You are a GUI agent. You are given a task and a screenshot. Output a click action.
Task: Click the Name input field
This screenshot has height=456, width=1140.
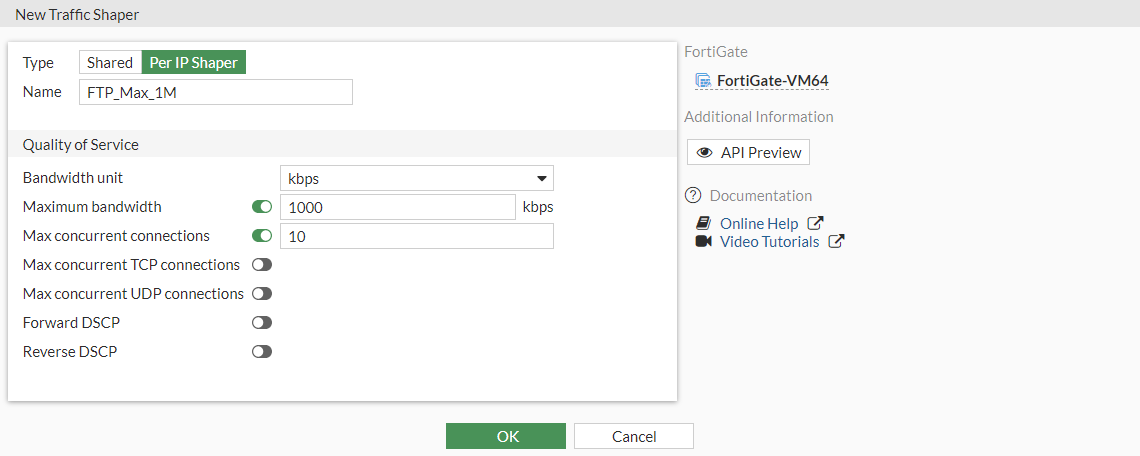click(215, 93)
